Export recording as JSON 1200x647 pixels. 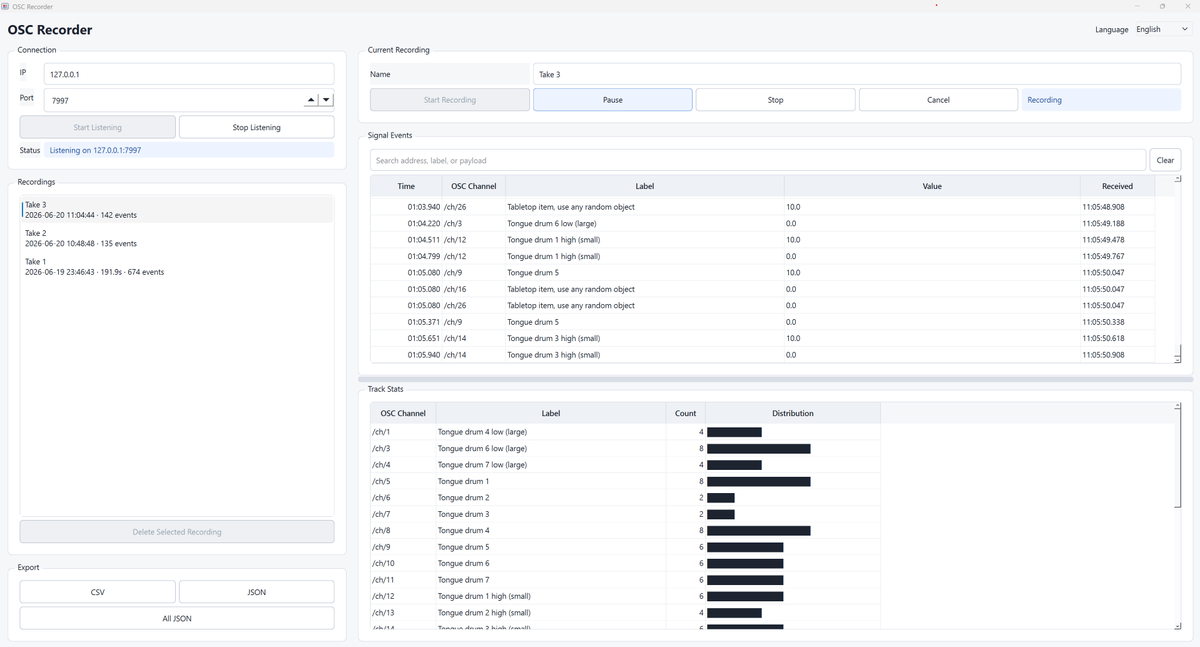pyautogui.click(x=257, y=592)
